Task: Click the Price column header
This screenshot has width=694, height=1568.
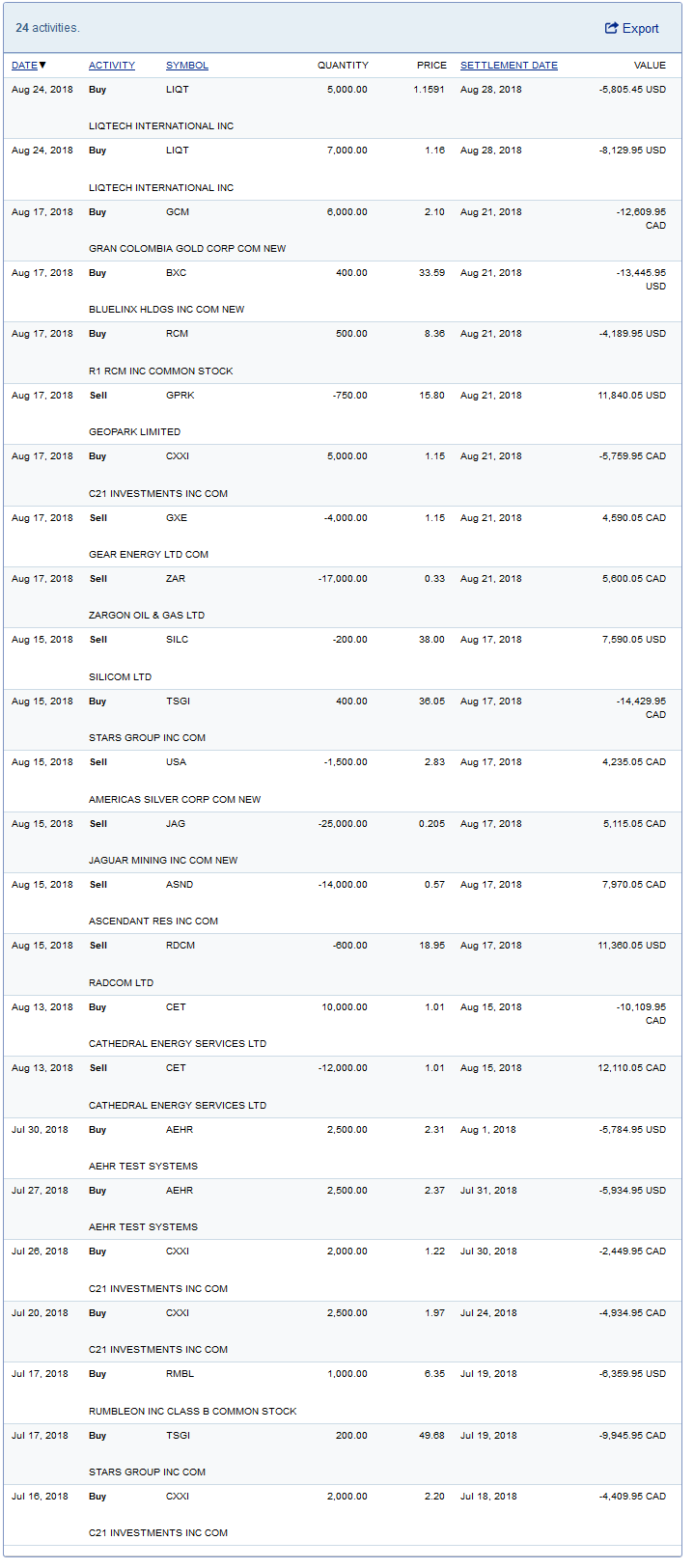Action: coord(431,66)
